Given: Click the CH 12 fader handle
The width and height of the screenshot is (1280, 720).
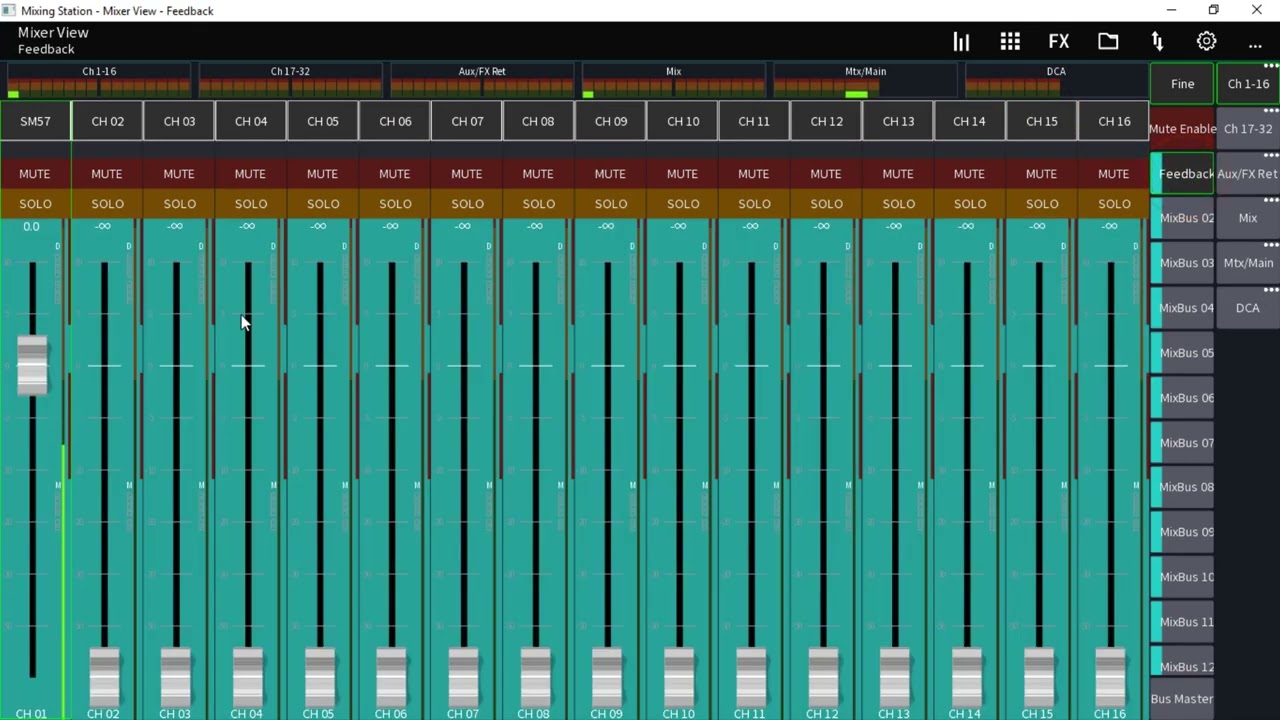Looking at the screenshot, I should (823, 677).
